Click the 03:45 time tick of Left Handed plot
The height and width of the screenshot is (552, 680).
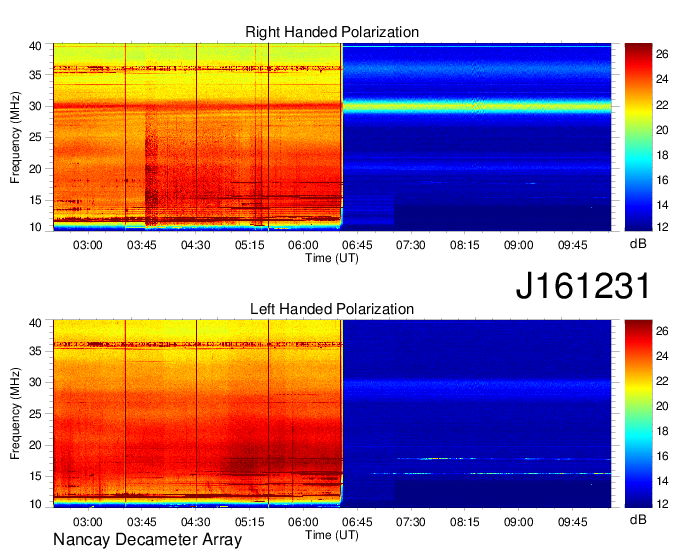point(142,522)
